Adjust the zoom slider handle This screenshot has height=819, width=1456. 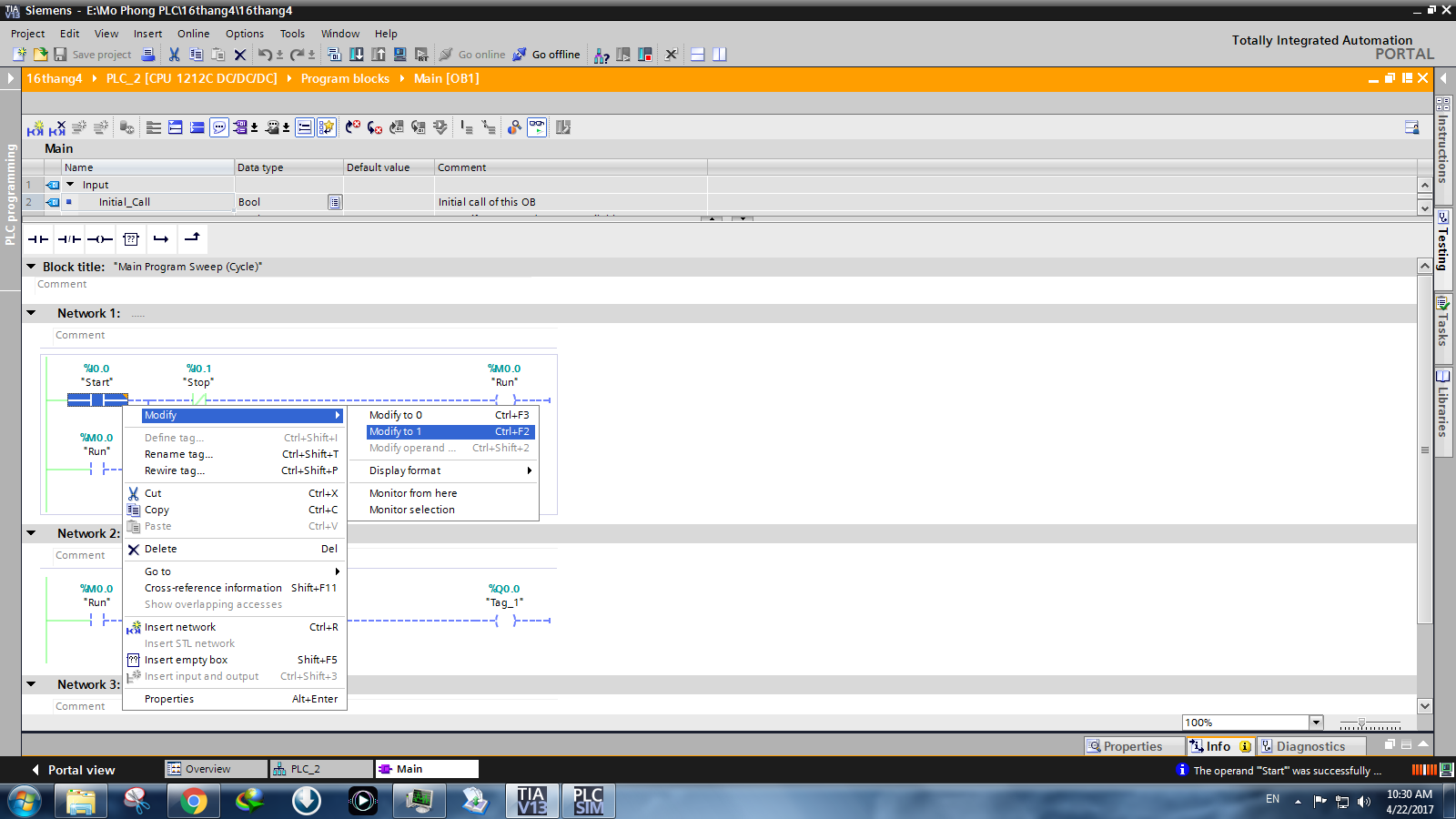[1361, 723]
